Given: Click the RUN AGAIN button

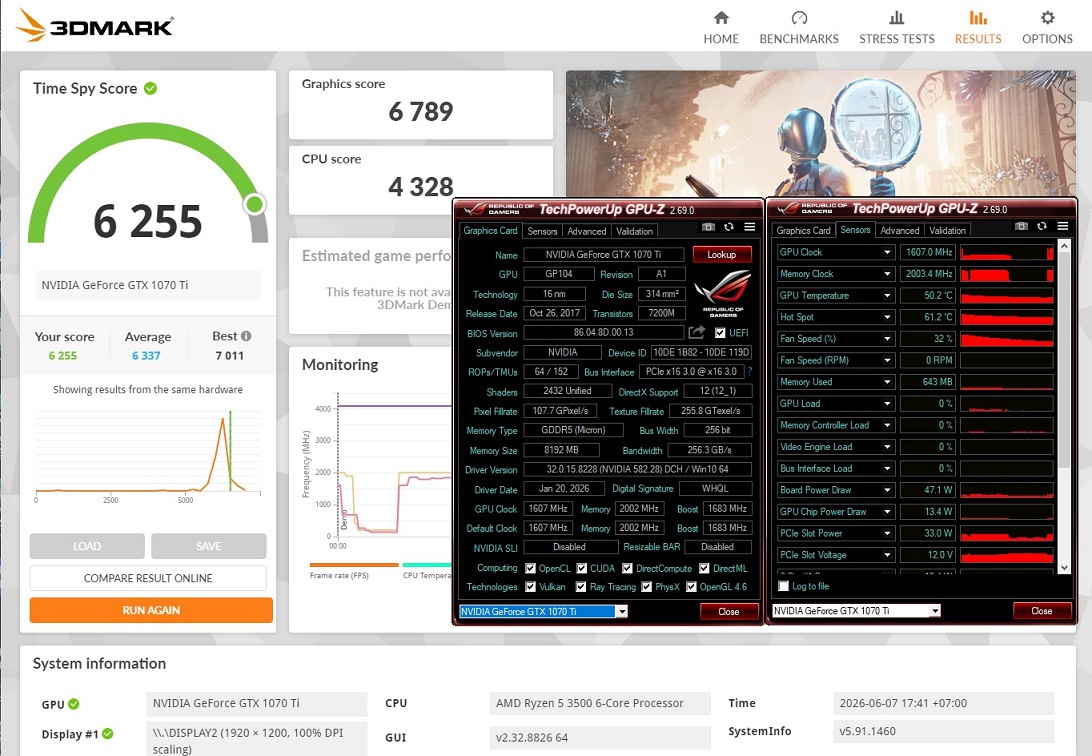Looking at the screenshot, I should (x=151, y=610).
